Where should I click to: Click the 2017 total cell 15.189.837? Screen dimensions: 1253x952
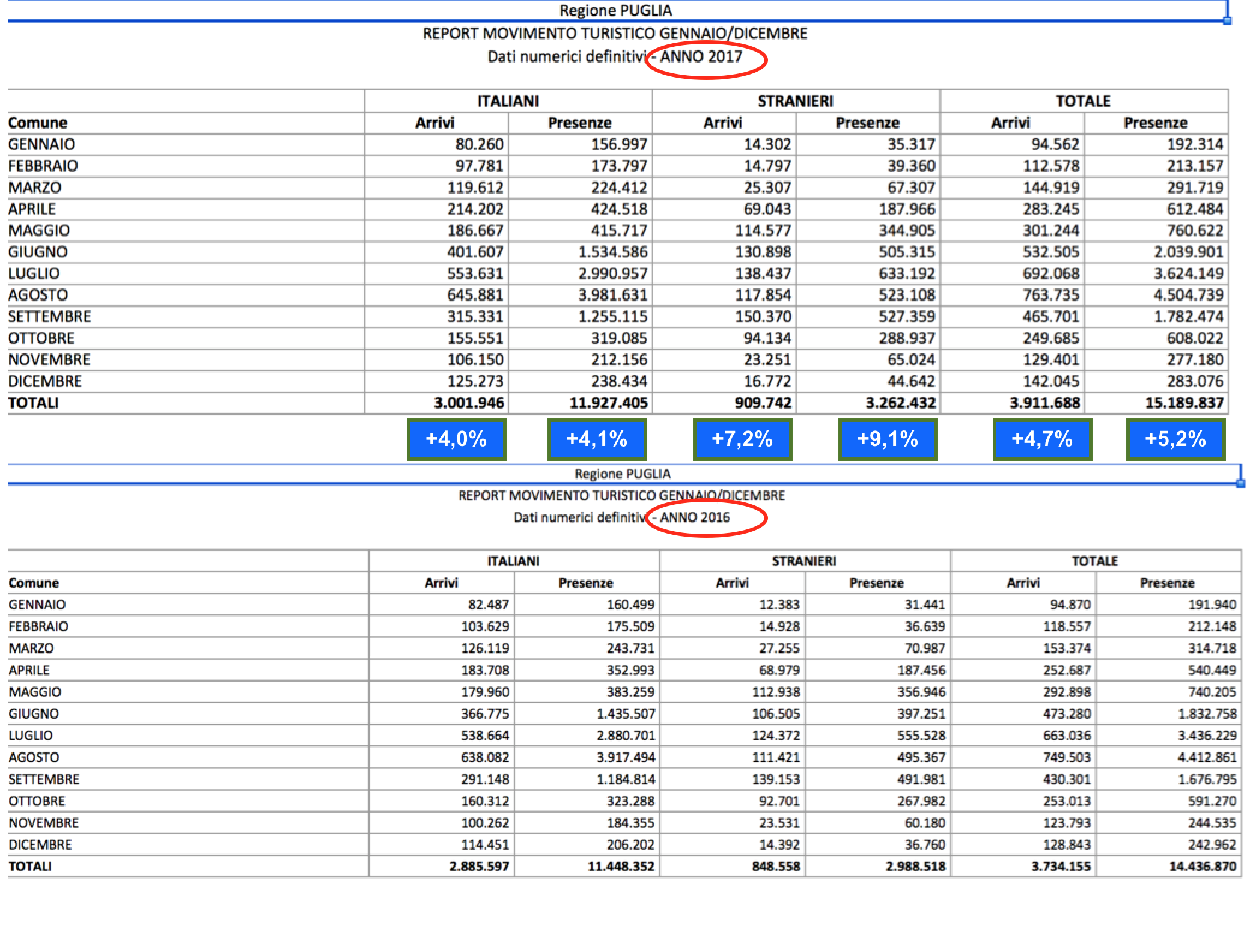(1184, 403)
